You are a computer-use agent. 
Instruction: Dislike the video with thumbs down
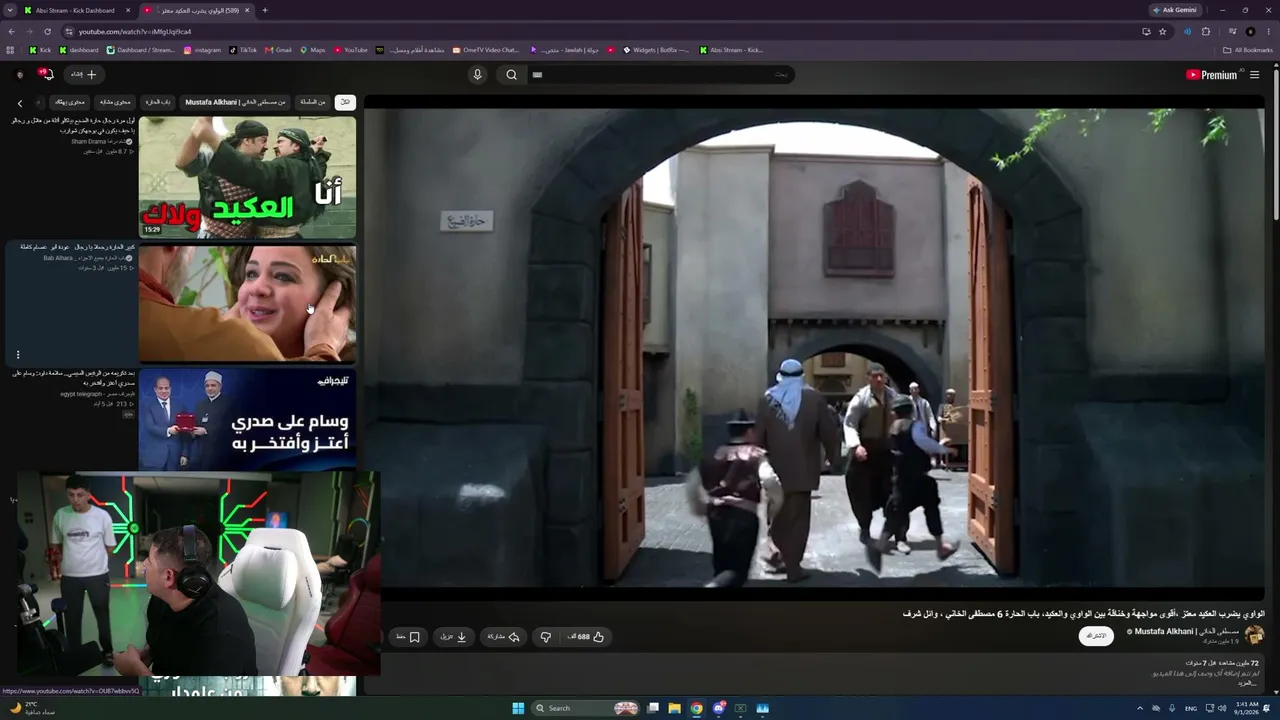[545, 637]
